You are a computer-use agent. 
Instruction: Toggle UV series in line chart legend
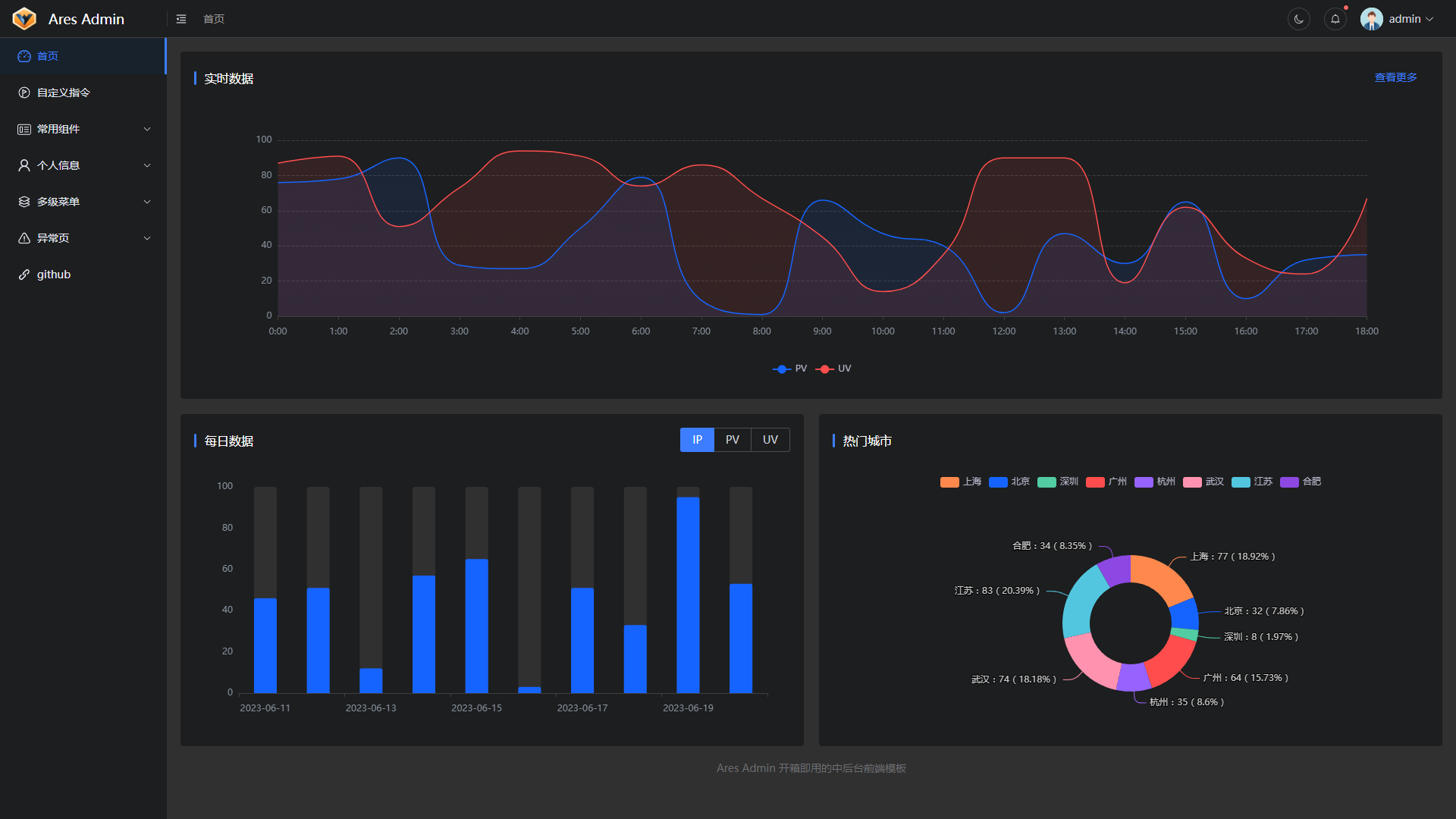833,369
